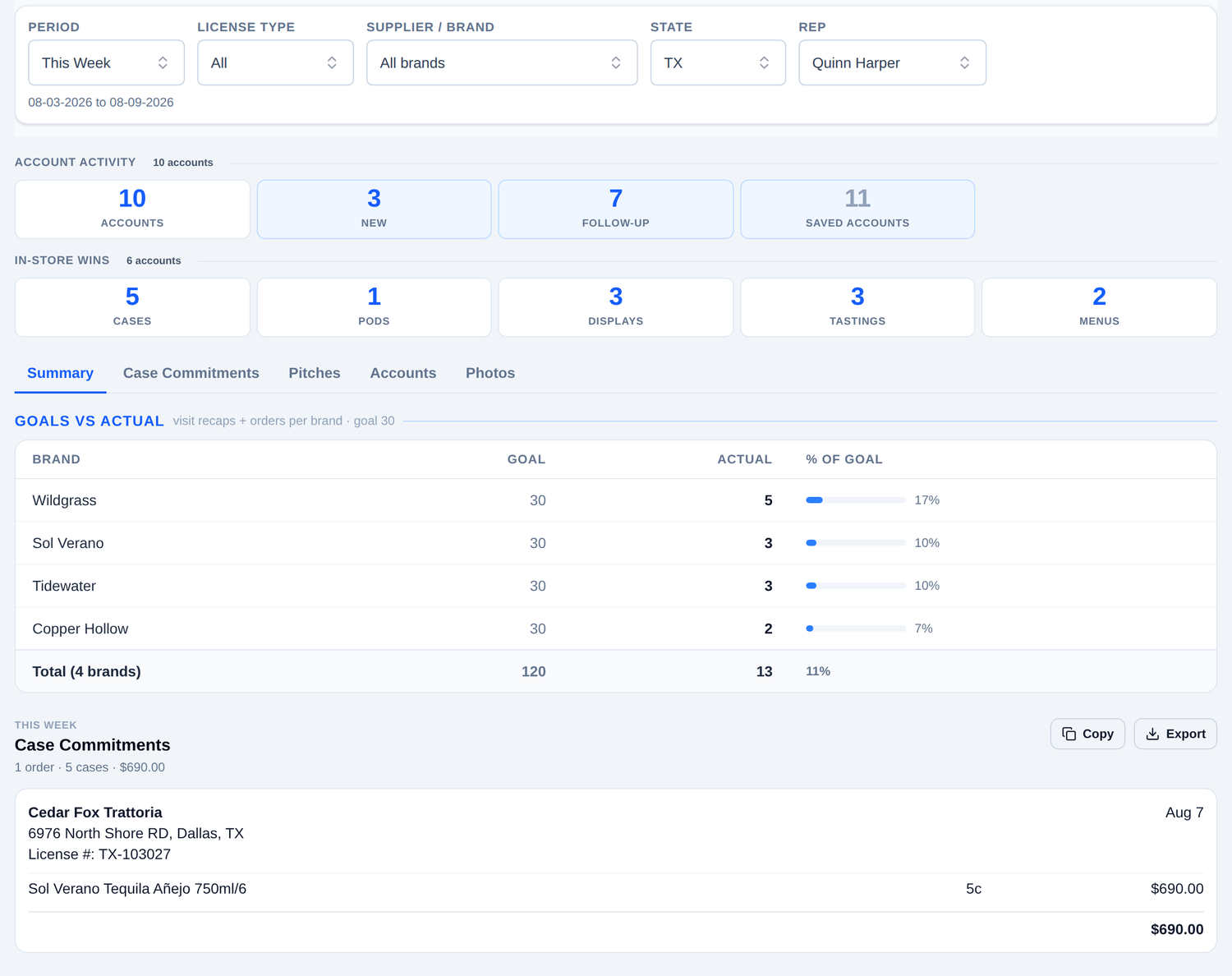Toggle the 11 Saved Accounts card
Screen dimensions: 1232x976
point(857,209)
